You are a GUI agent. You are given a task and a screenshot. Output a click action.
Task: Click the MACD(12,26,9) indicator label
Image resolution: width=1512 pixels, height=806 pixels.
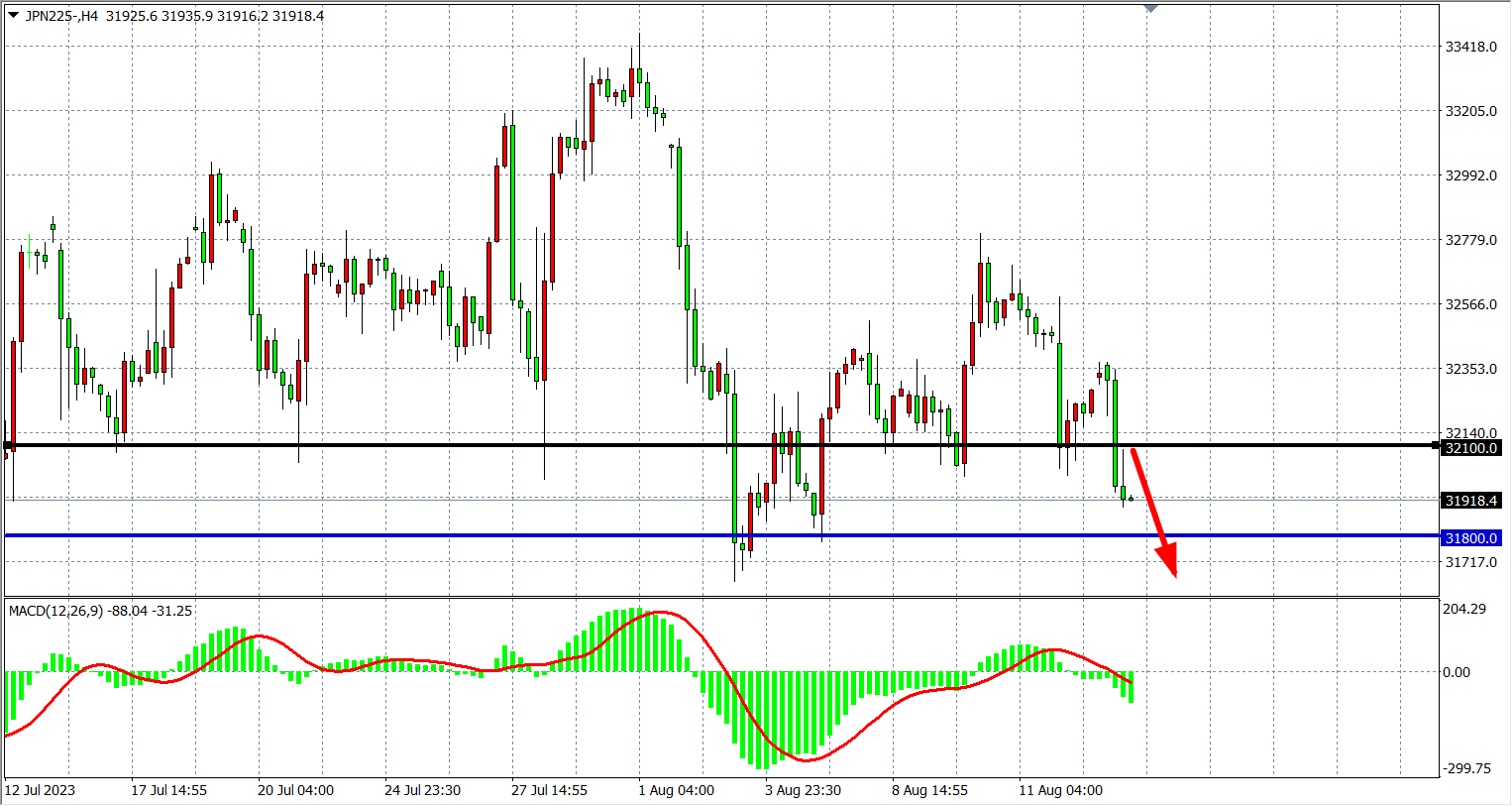100,611
